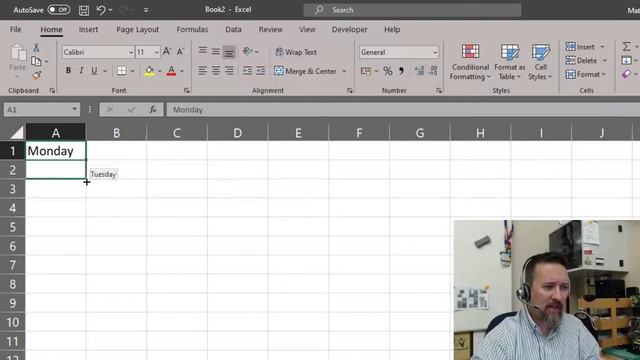Viewport: 640px width, 360px height.
Task: Click Insert cells button
Action: pyautogui.click(x=580, y=47)
